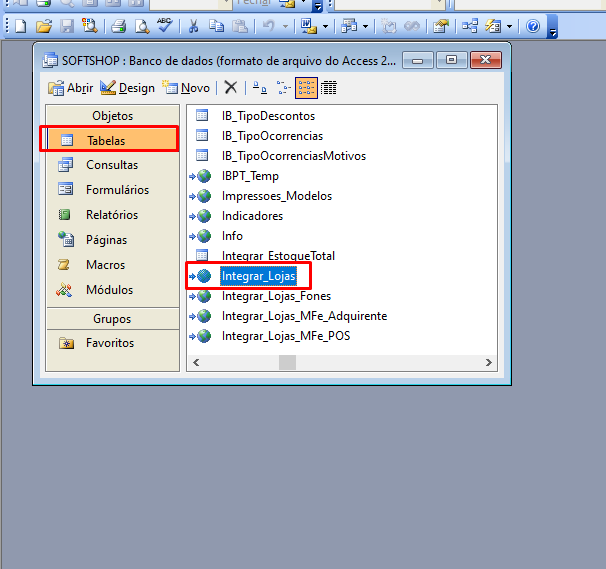606x569 pixels.
Task: Click the Properties icon in main toolbar
Action: click(440, 26)
